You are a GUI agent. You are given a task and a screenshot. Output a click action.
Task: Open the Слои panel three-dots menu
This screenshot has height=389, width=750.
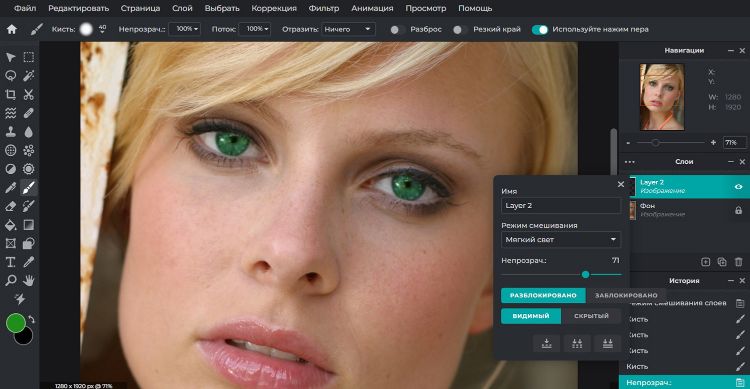(x=629, y=162)
